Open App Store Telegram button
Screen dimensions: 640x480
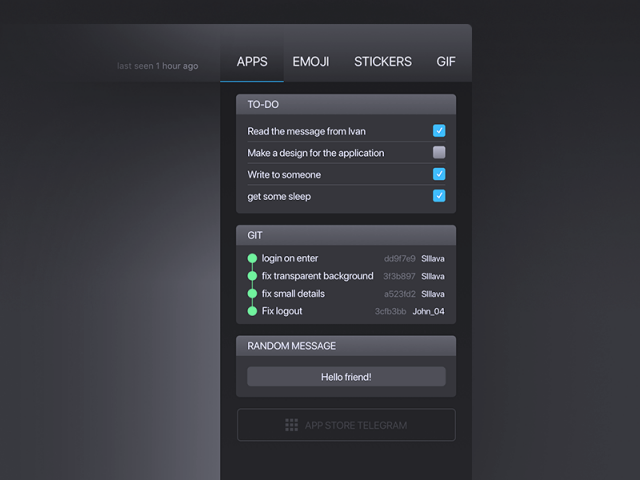[x=346, y=425]
